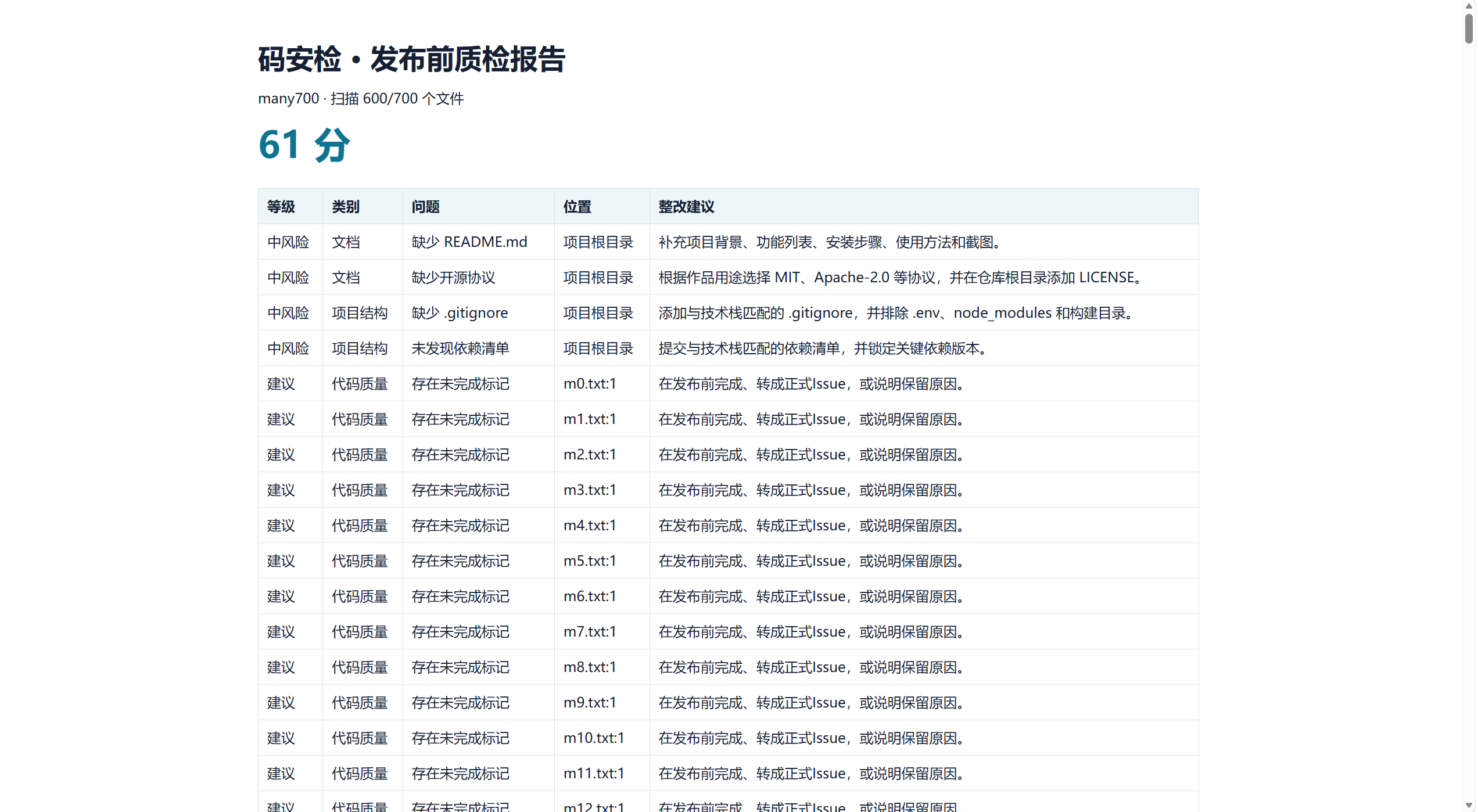Select the 缺少 README.md cell

478,242
